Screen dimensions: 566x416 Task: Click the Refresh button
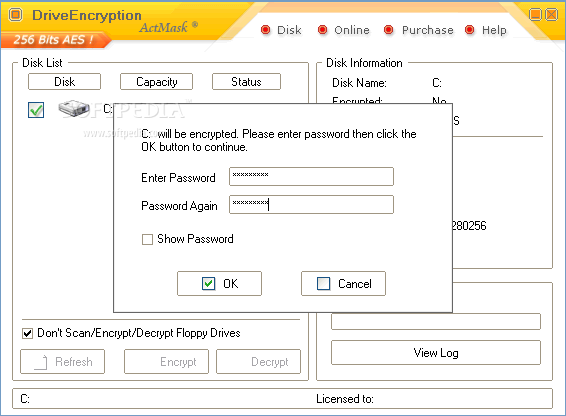[62, 361]
